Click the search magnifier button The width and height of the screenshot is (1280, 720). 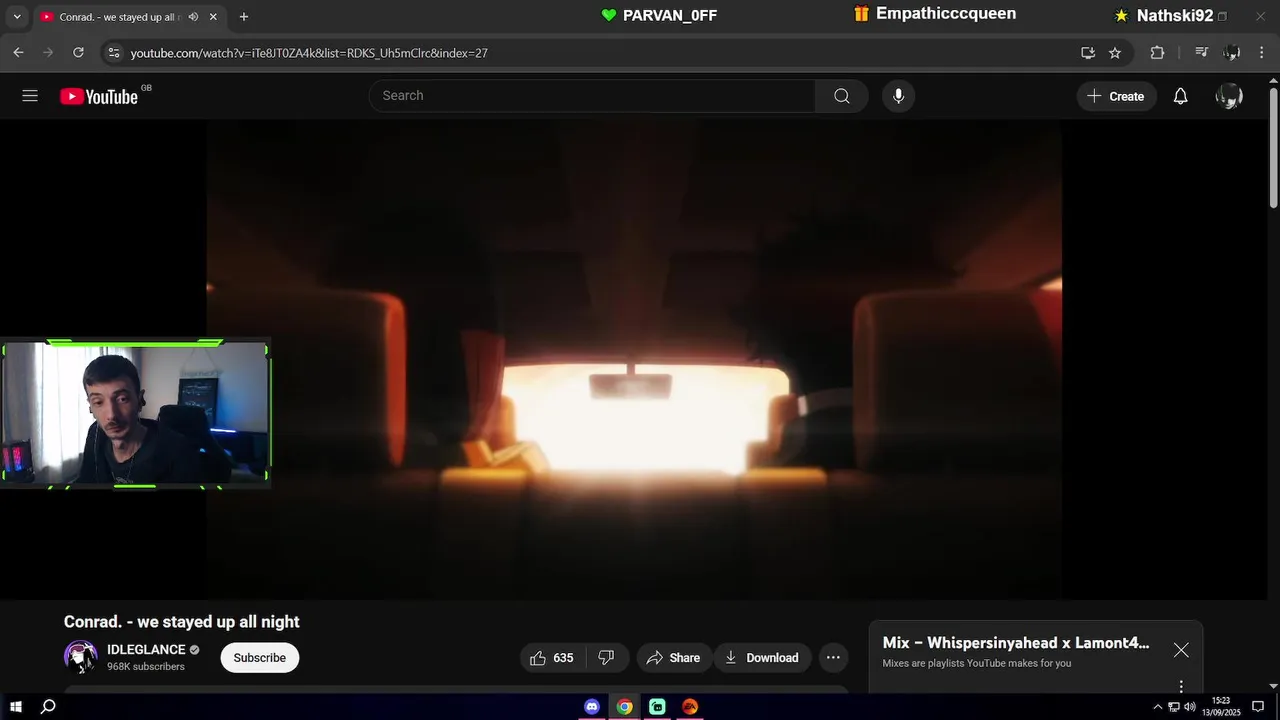click(841, 96)
